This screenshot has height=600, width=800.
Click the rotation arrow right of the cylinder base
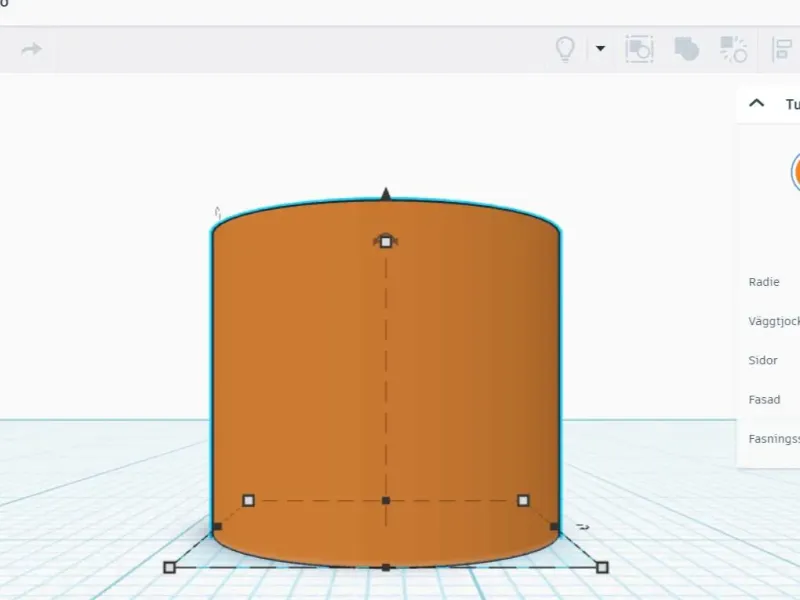(583, 527)
